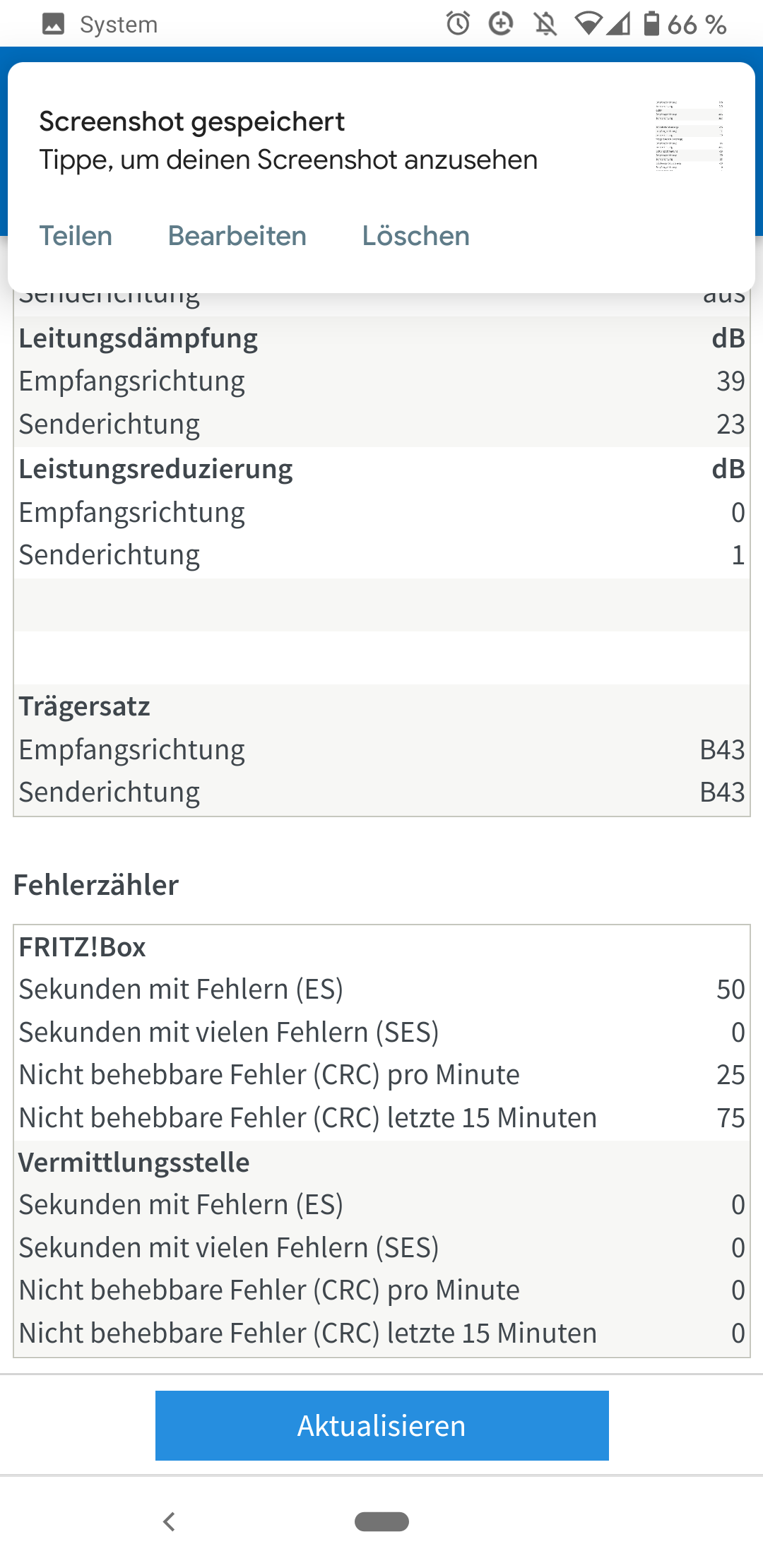Share the screenshot via Teilen
The width and height of the screenshot is (763, 1568).
coord(76,236)
